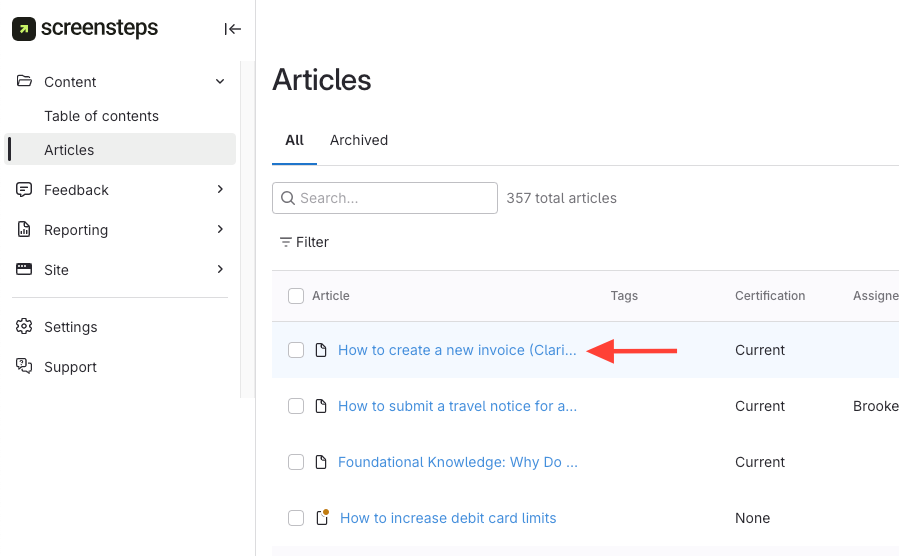This screenshot has width=899, height=556.
Task: Click the Filter lines icon
Action: (x=286, y=242)
